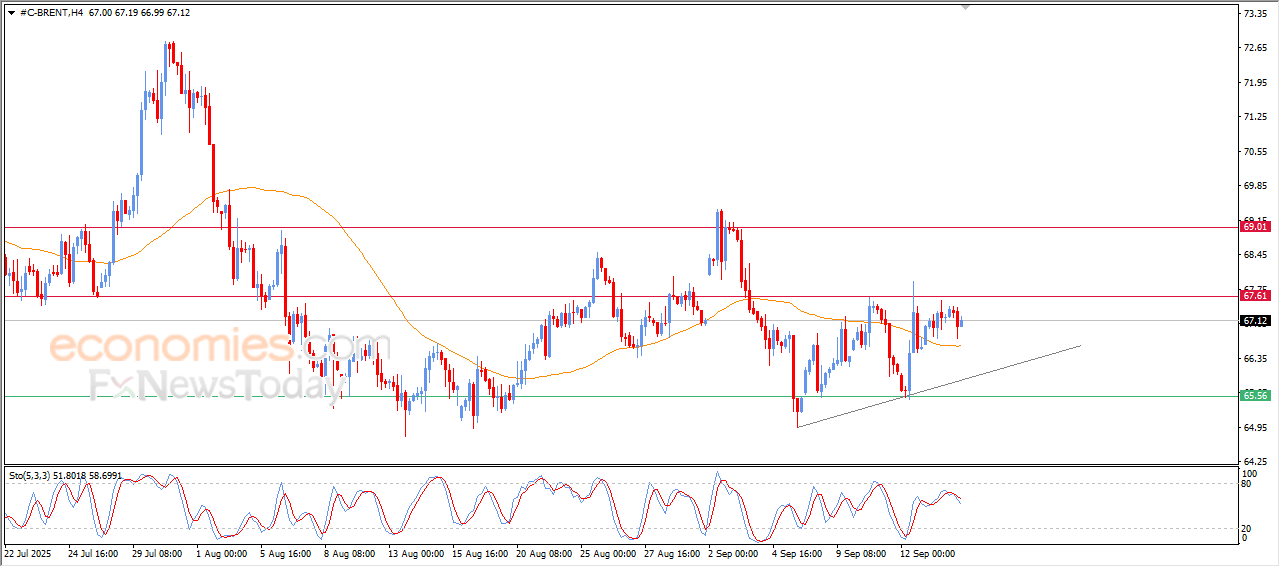Click the 71.25 price scale value
Image resolution: width=1280 pixels, height=567 pixels.
pos(1256,117)
